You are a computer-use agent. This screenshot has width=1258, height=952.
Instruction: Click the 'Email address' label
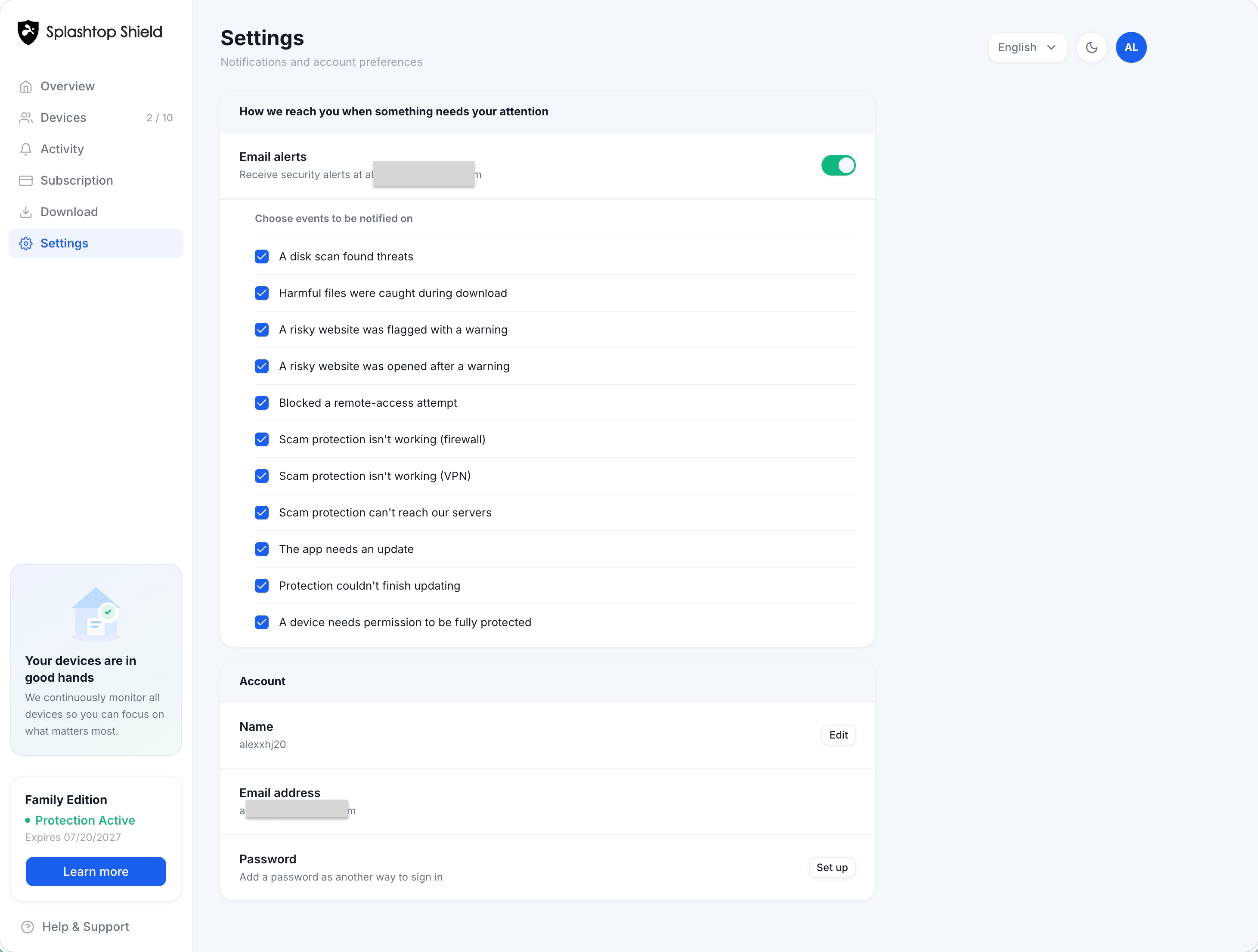click(x=280, y=793)
